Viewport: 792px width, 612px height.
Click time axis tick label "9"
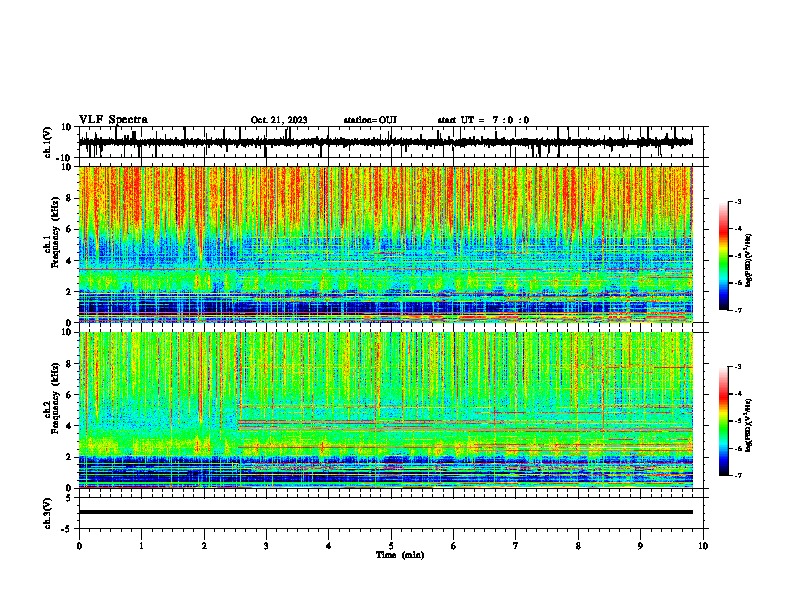[x=640, y=546]
